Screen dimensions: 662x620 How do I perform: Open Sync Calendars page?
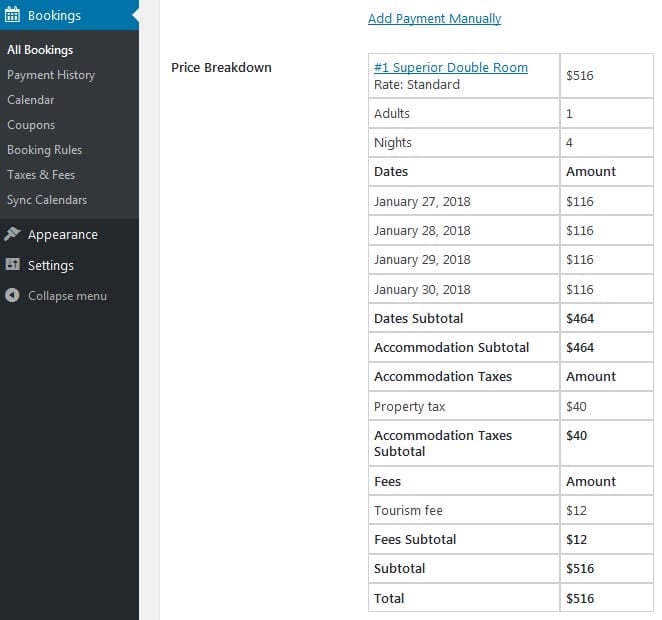47,200
